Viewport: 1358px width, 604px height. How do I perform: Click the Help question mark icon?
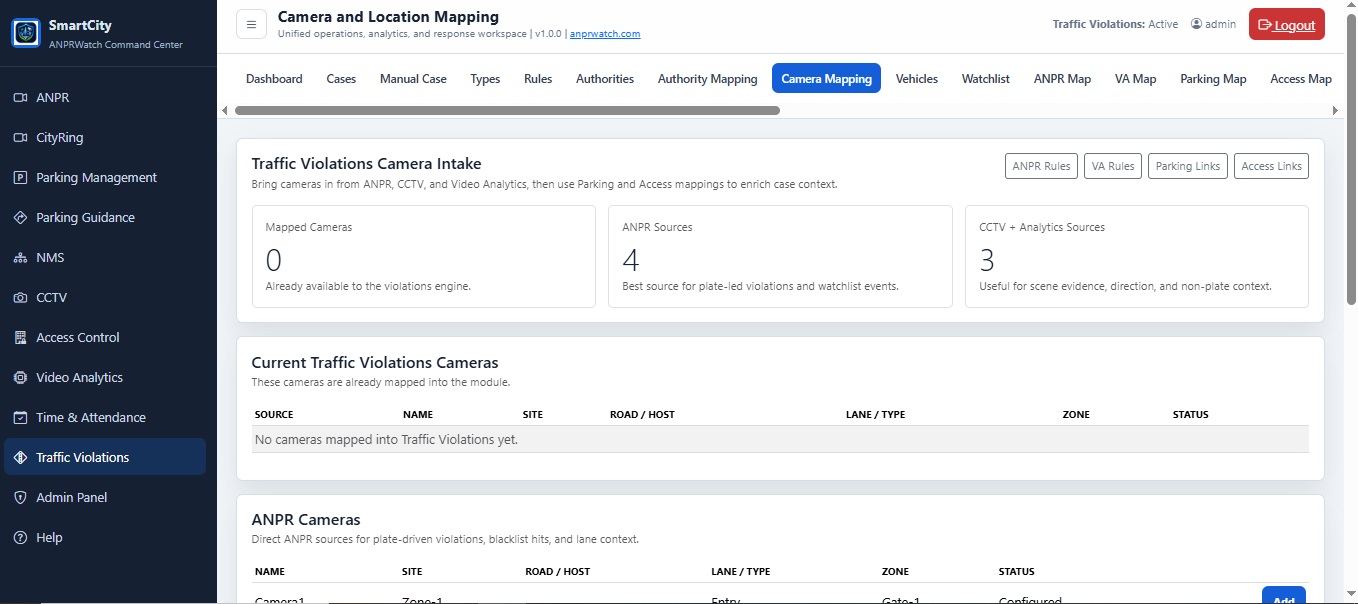(20, 538)
